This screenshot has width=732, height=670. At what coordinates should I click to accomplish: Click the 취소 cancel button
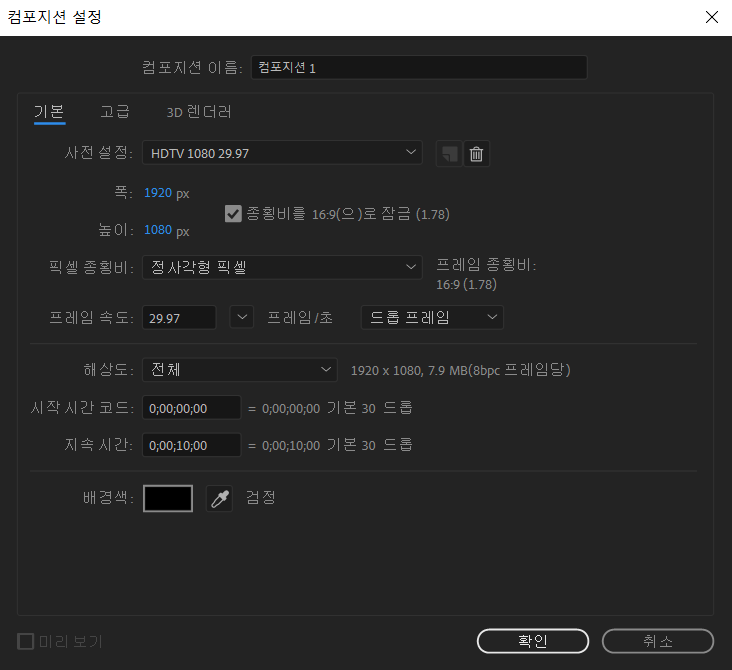pyautogui.click(x=658, y=641)
